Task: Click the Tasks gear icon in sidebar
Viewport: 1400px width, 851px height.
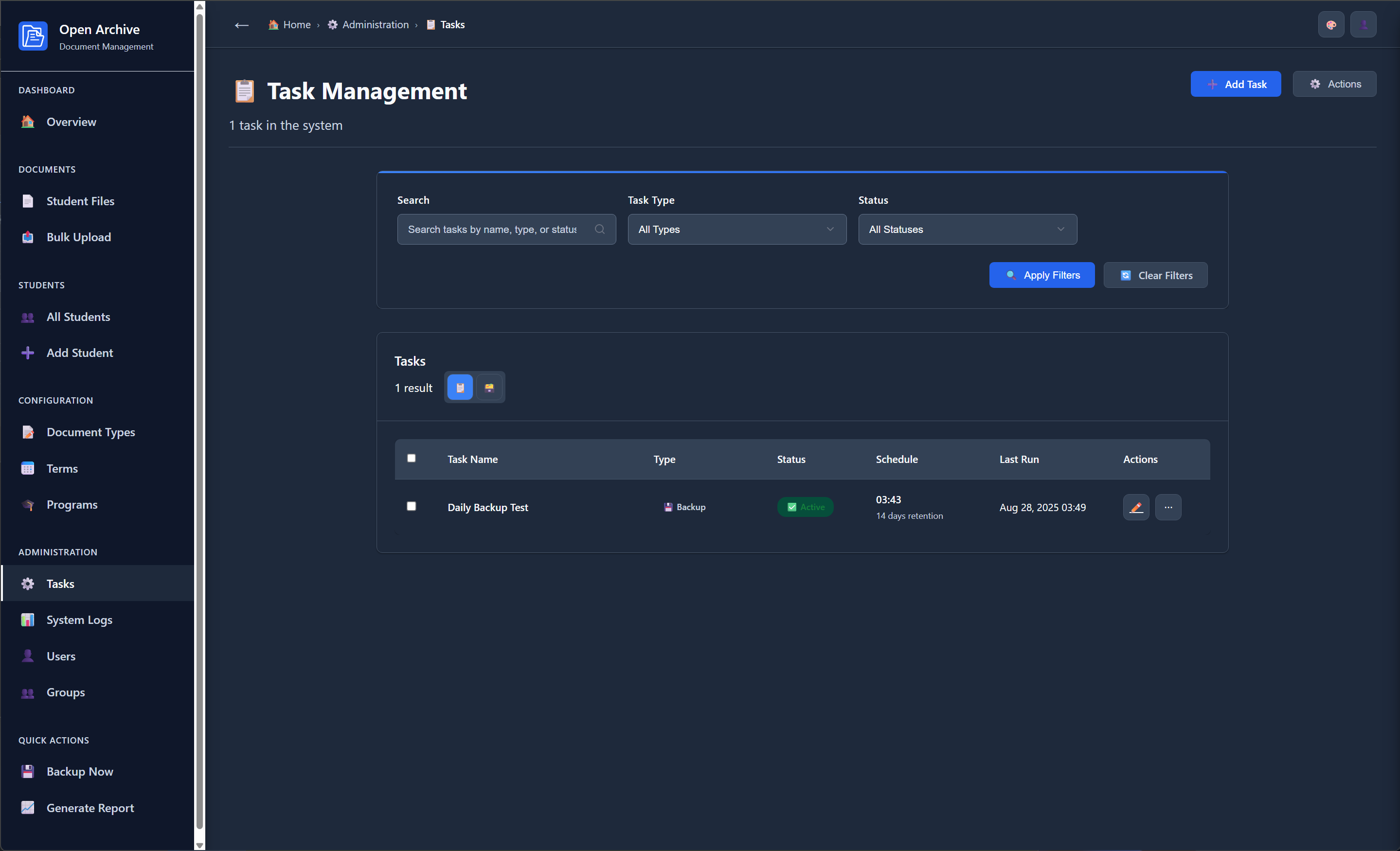Action: tap(27, 584)
